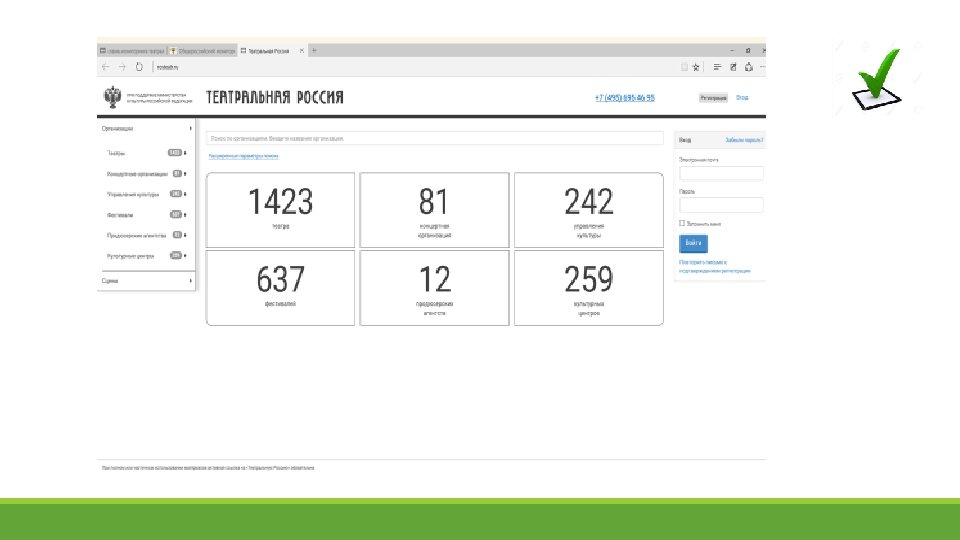Screen dimensions: 960x540
Task: Expand arrow beside Управления культуры badge
Action: click(186, 194)
